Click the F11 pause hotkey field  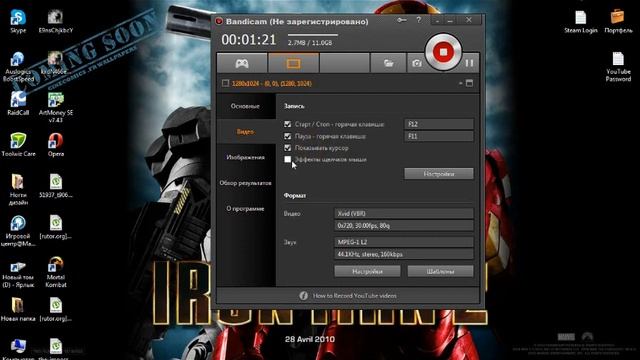[439, 136]
